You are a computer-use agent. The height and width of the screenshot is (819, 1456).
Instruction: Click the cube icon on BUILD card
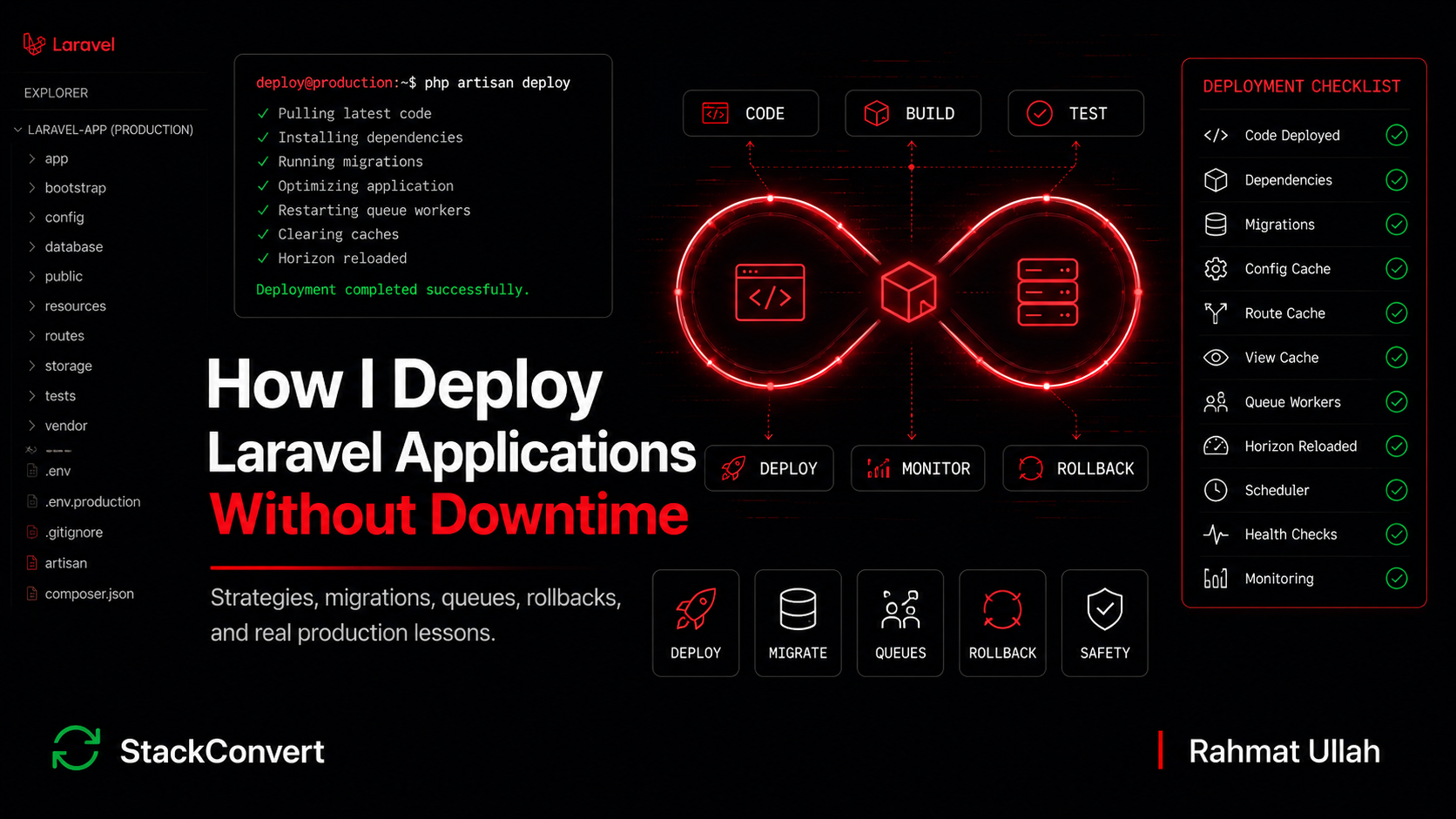click(876, 113)
